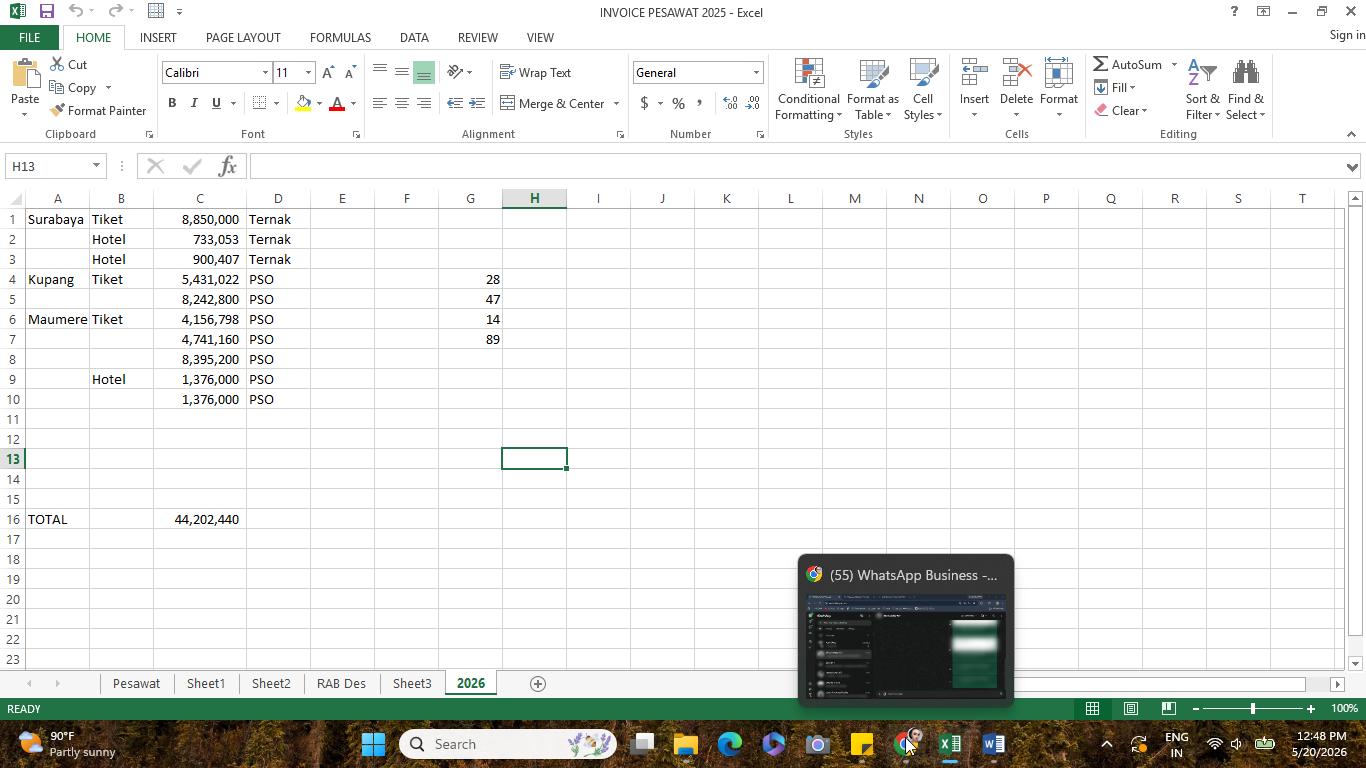Switch to the DATA tab

click(x=414, y=37)
